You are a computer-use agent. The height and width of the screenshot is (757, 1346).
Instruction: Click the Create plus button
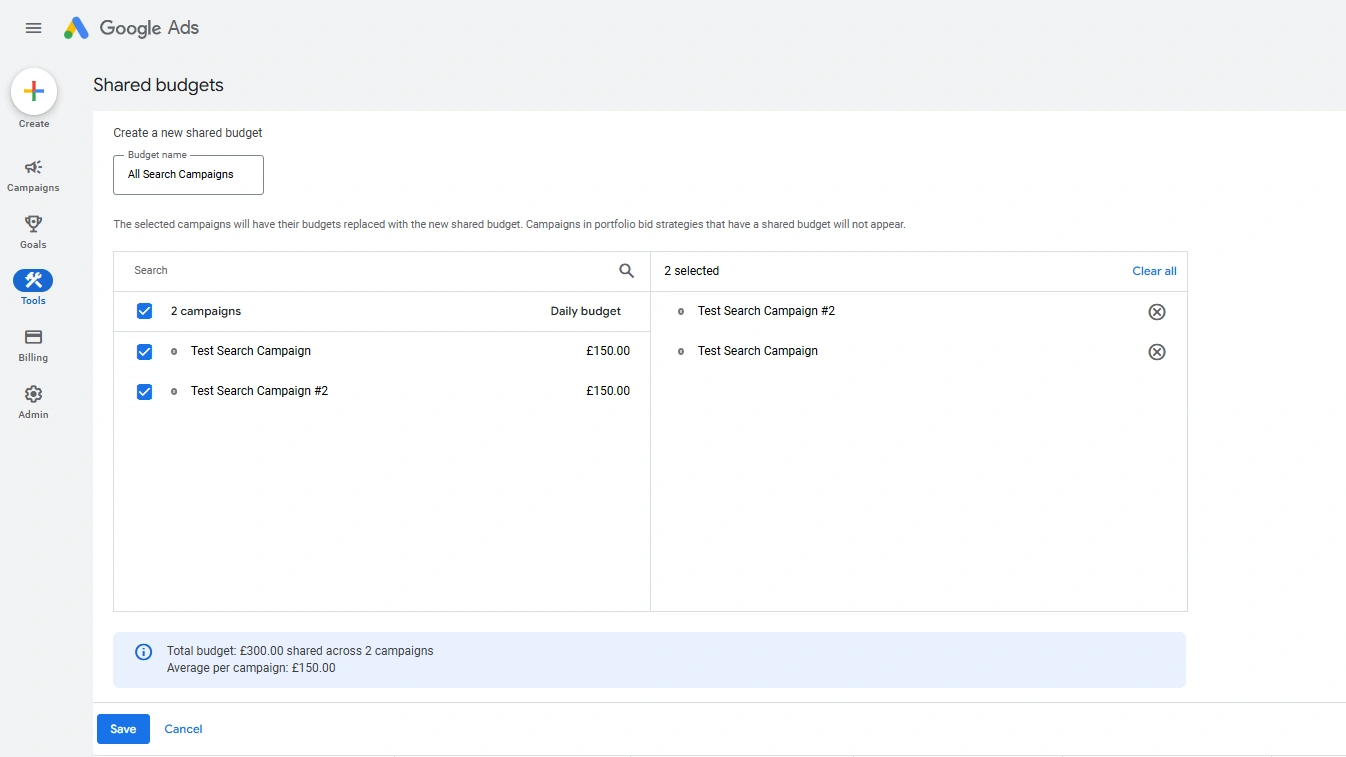click(34, 92)
